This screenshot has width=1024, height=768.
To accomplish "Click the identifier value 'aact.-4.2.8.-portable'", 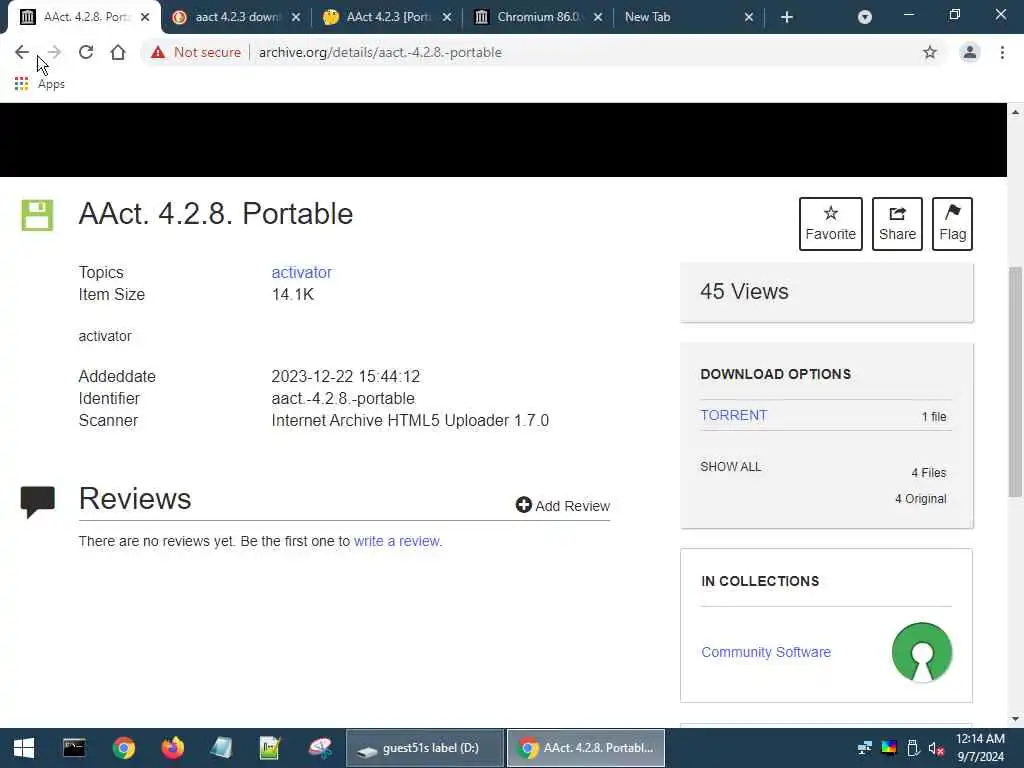I will pos(343,398).
